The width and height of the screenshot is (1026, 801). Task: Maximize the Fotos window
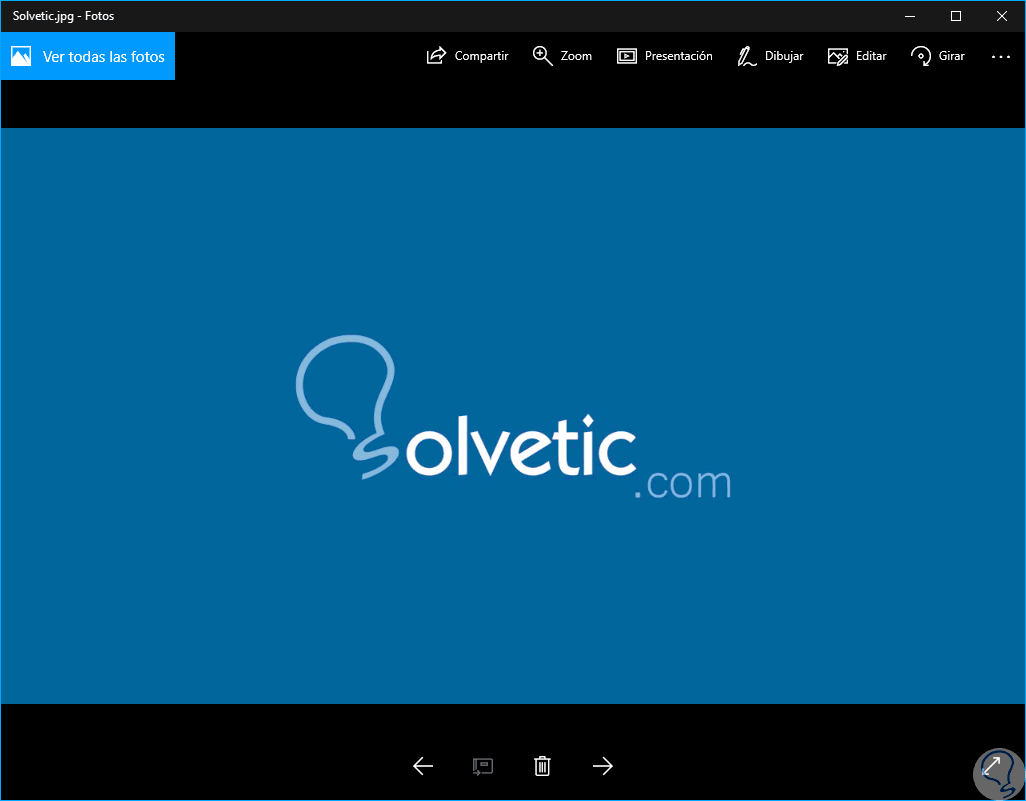point(956,16)
